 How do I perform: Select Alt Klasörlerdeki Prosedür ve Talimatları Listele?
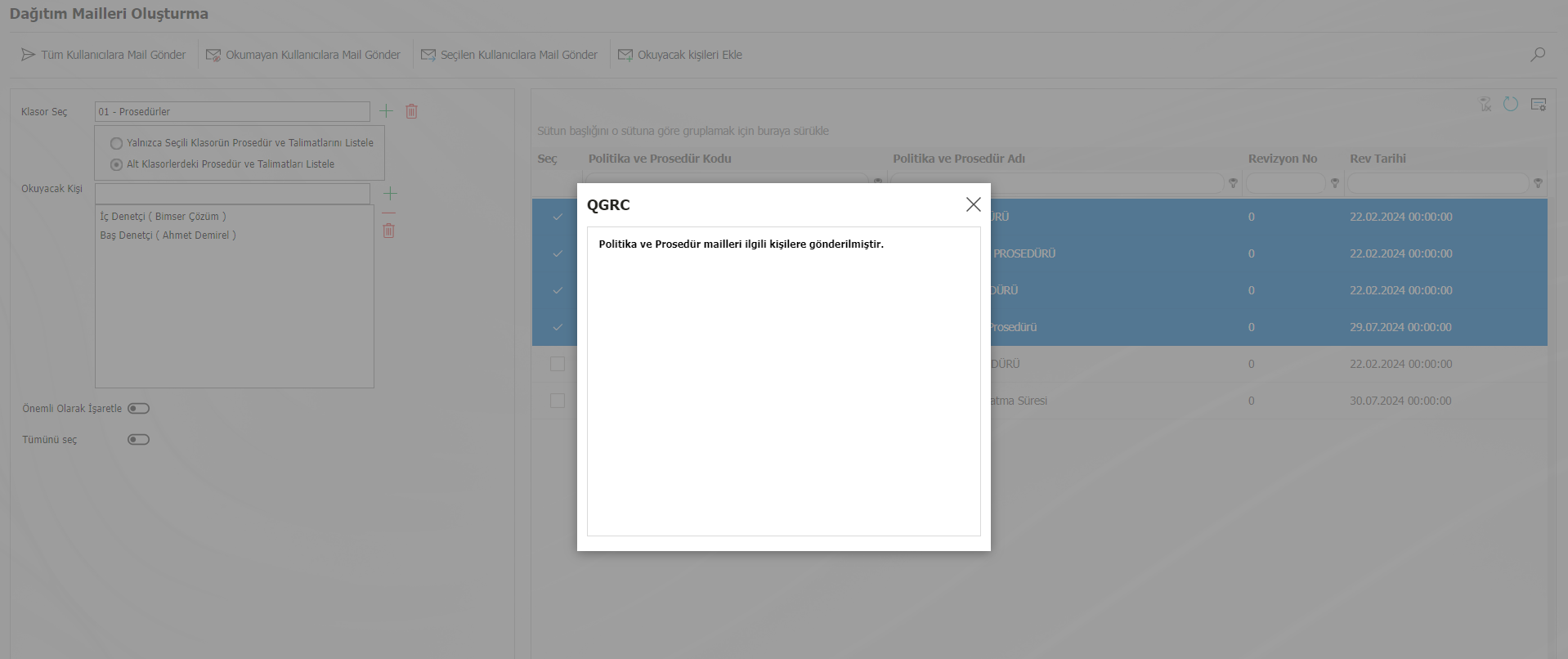222,164
